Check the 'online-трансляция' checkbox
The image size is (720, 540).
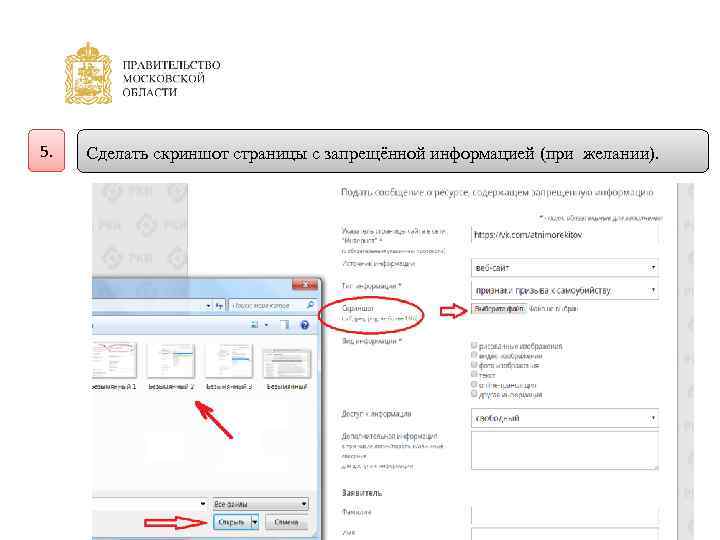[x=474, y=384]
